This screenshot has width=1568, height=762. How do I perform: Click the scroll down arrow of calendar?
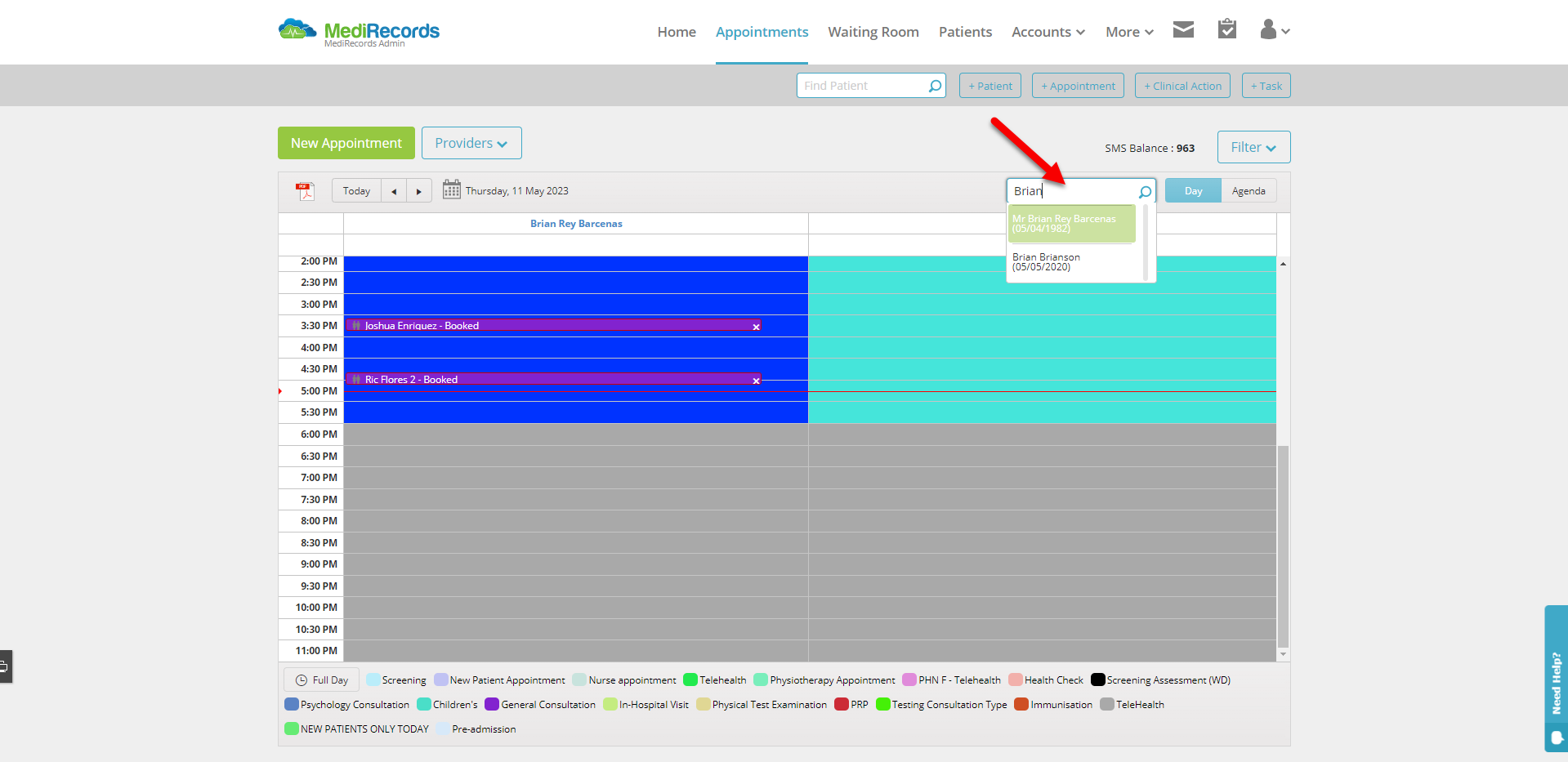tap(1283, 654)
